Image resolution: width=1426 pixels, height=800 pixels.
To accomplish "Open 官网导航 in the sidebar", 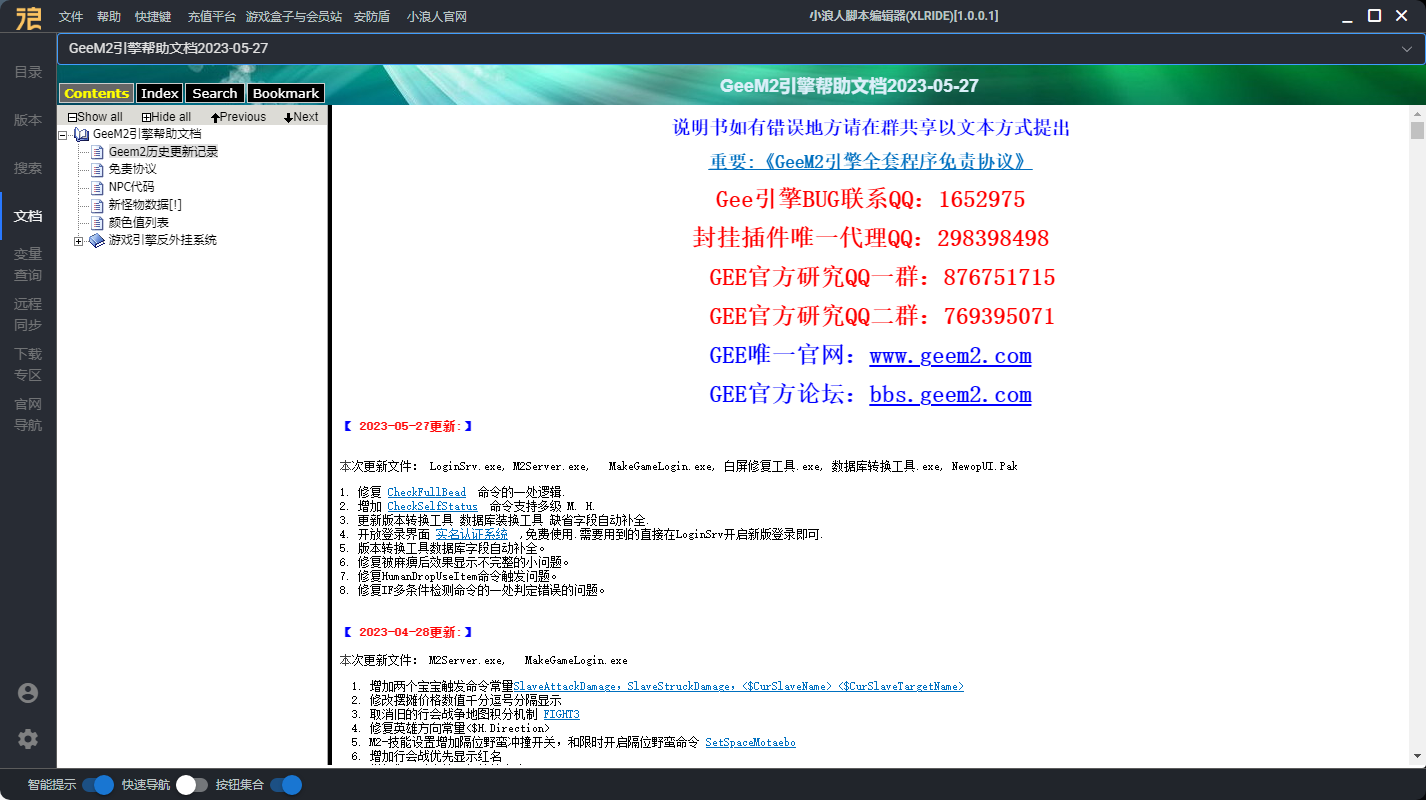I will (28, 413).
